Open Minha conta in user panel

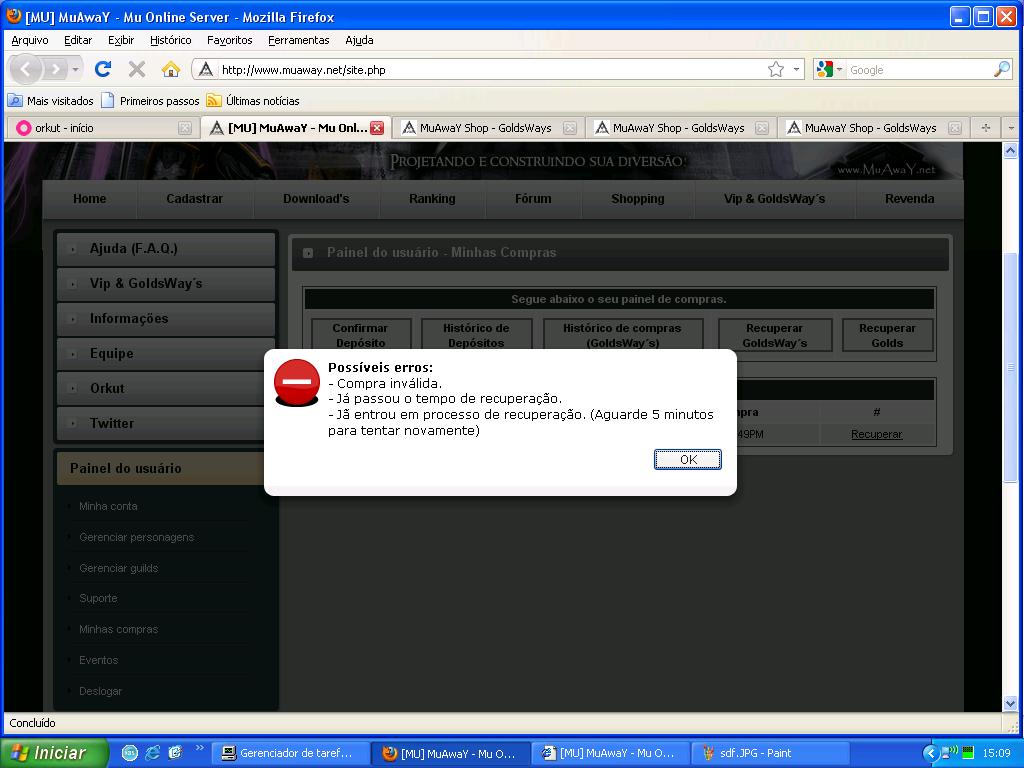[108, 506]
